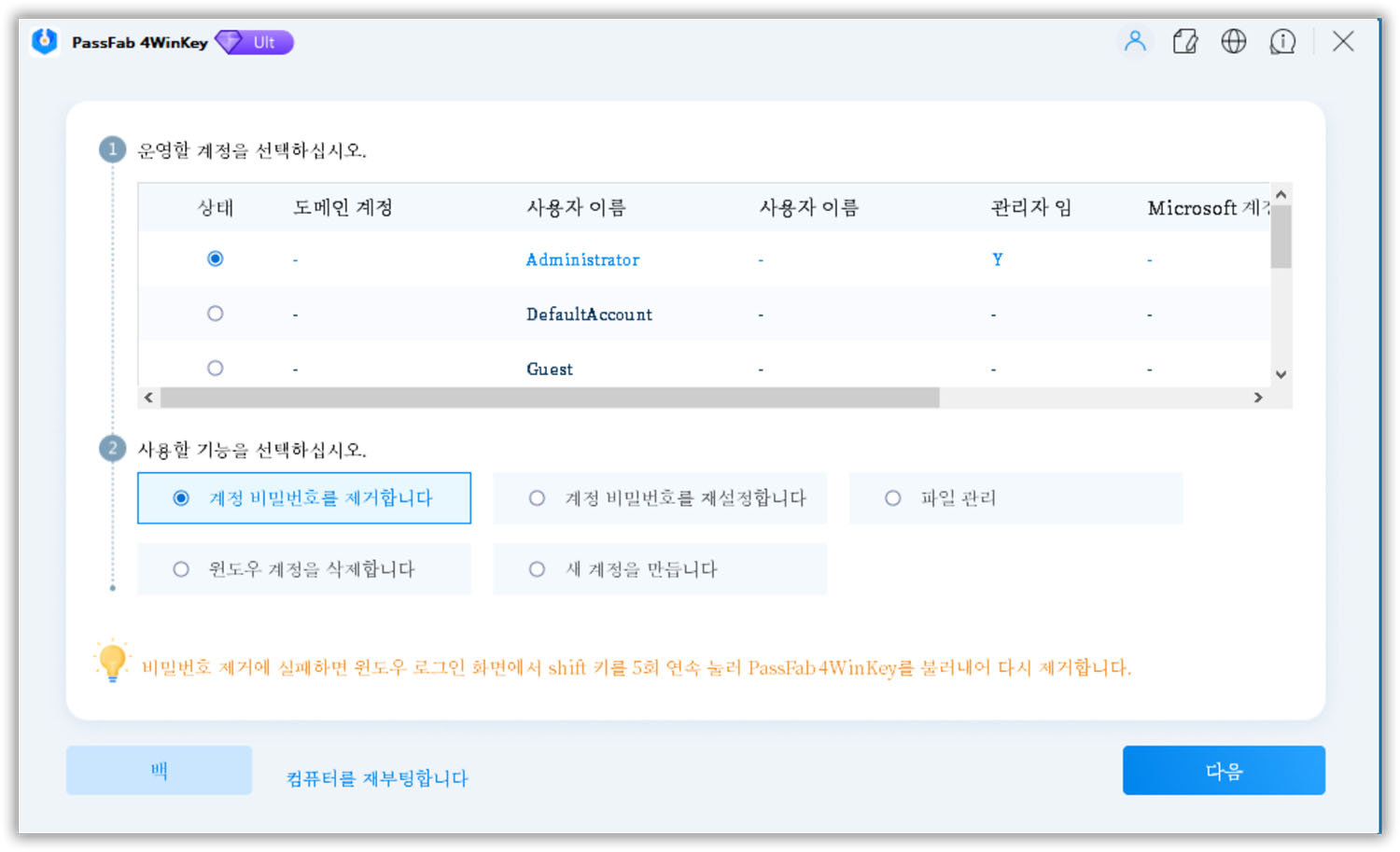Open the info help icon
Screen dimensions: 1400x852
click(x=1282, y=42)
